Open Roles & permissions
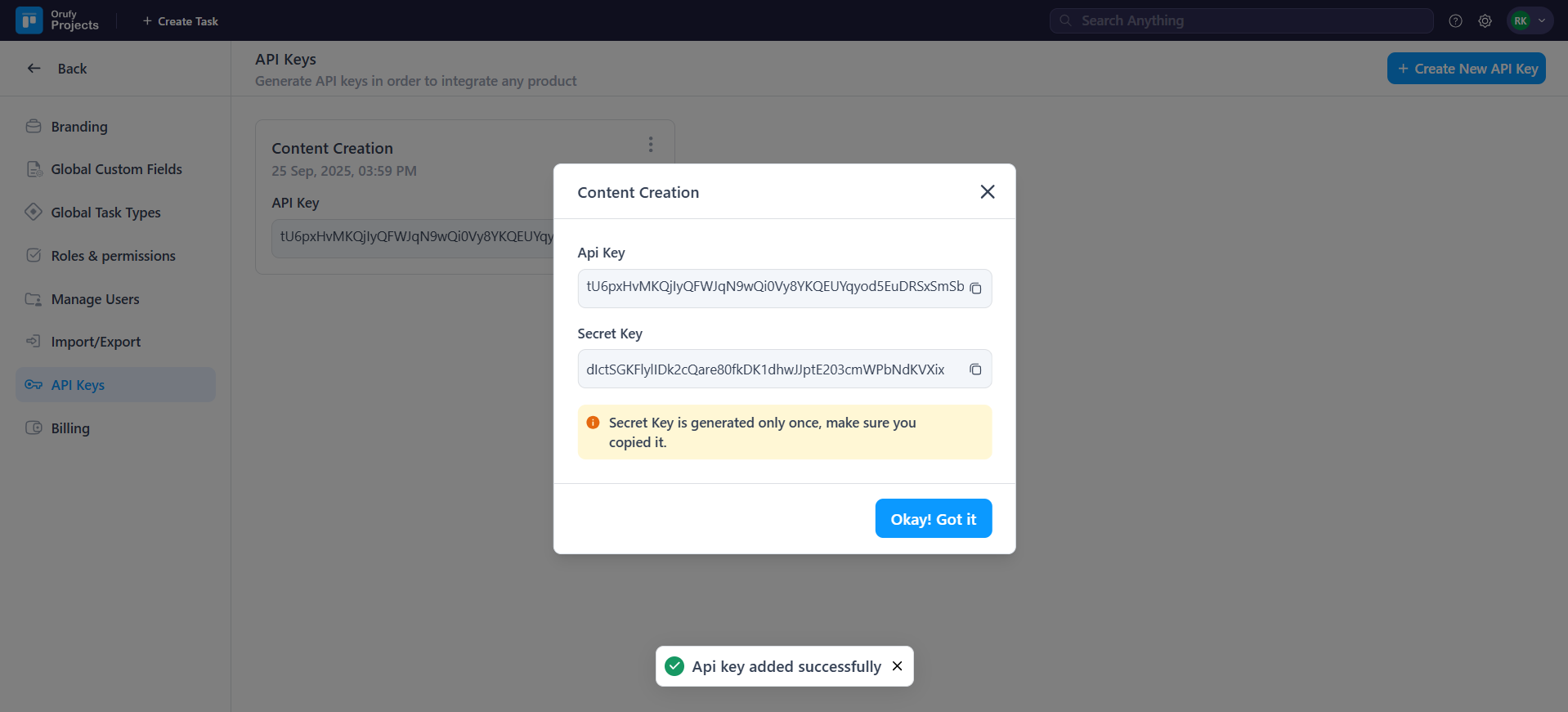The image size is (1568, 712). [113, 256]
